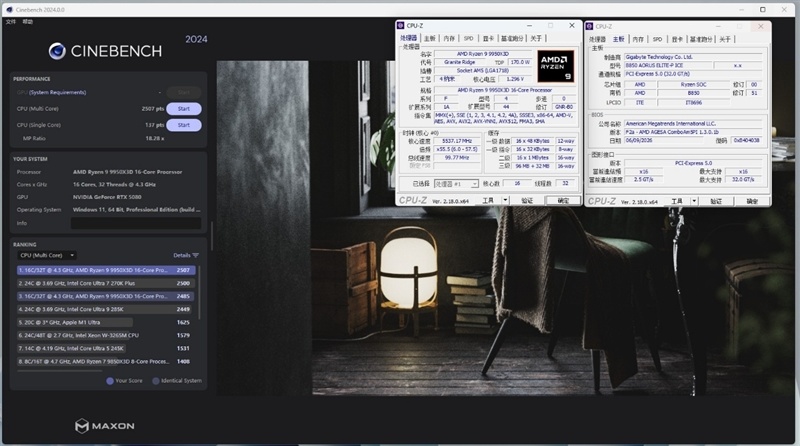The height and width of the screenshot is (446, 800).
Task: Select ranking row with score 2485
Action: click(x=106, y=296)
